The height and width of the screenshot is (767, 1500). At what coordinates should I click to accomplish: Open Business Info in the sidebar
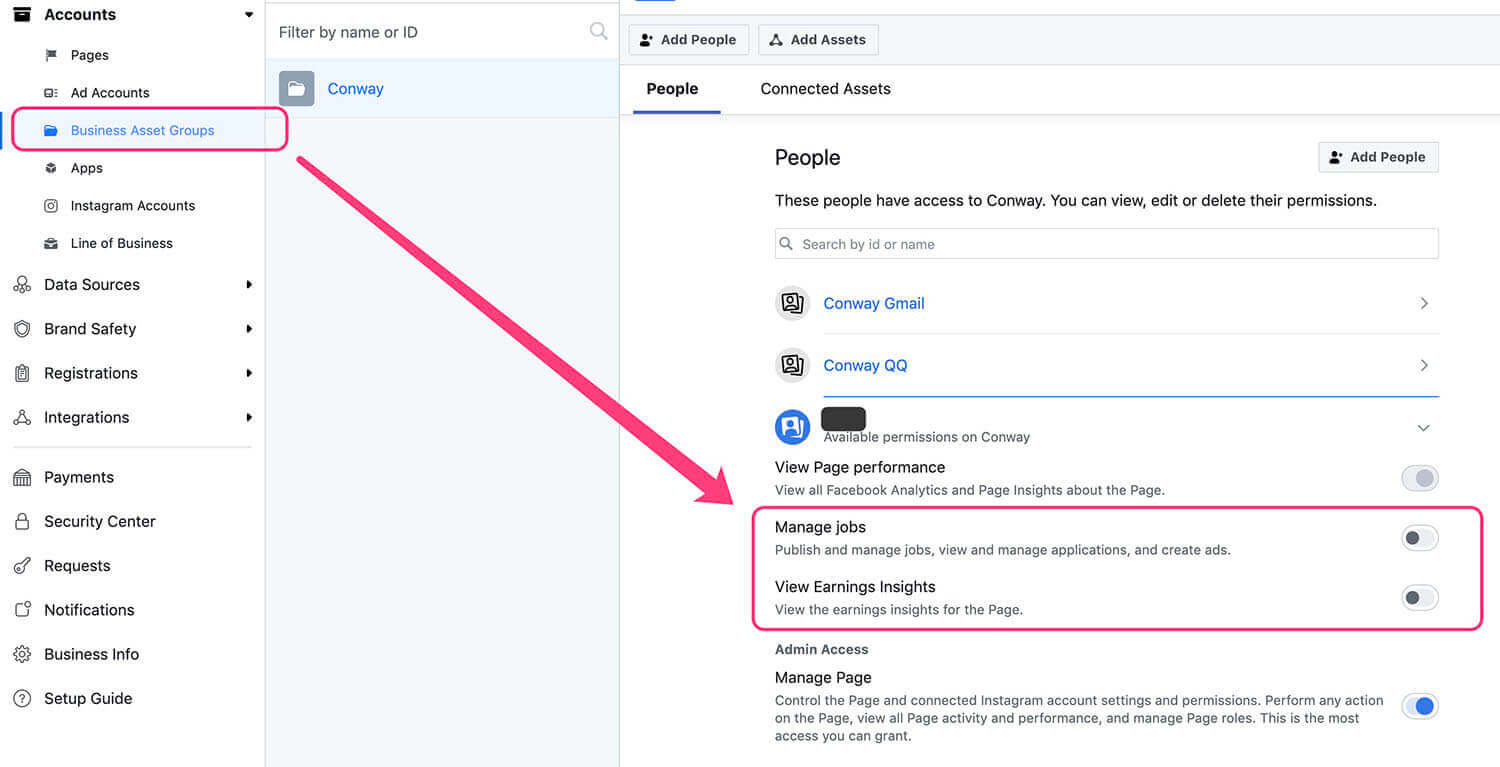[91, 654]
